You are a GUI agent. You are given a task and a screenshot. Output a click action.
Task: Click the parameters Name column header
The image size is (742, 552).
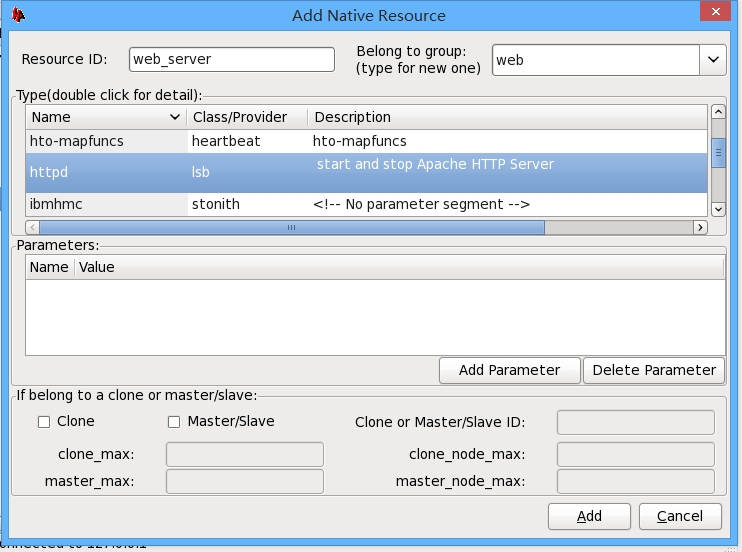click(x=49, y=267)
